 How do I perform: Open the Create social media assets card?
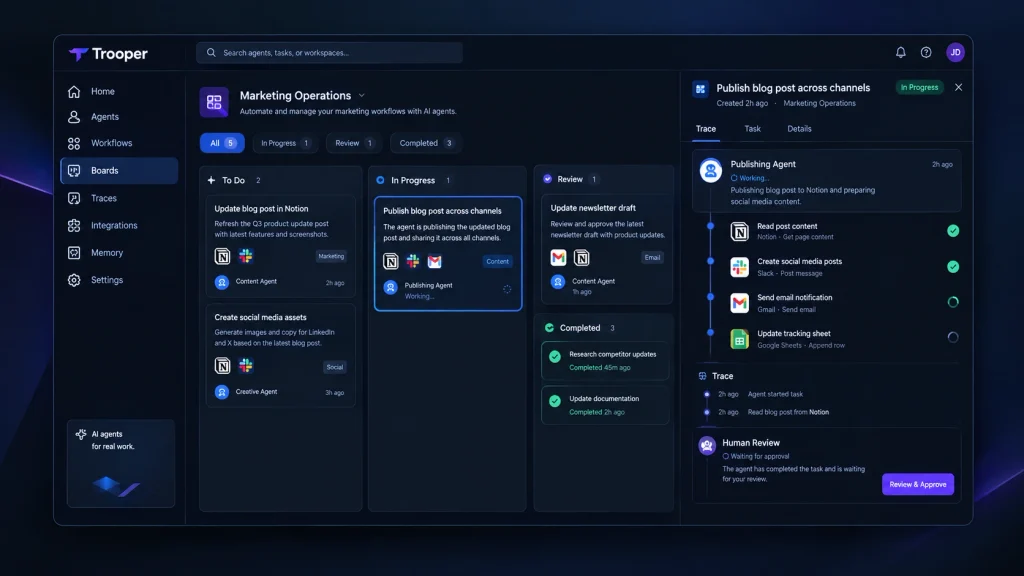[x=281, y=355]
